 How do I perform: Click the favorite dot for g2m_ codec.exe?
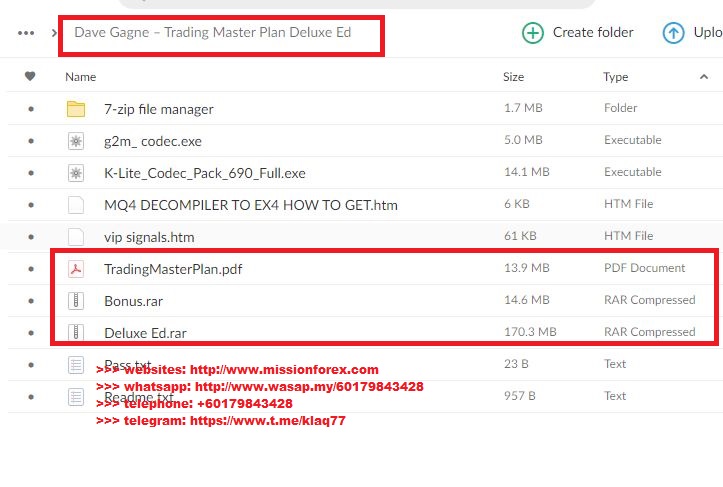point(31,141)
